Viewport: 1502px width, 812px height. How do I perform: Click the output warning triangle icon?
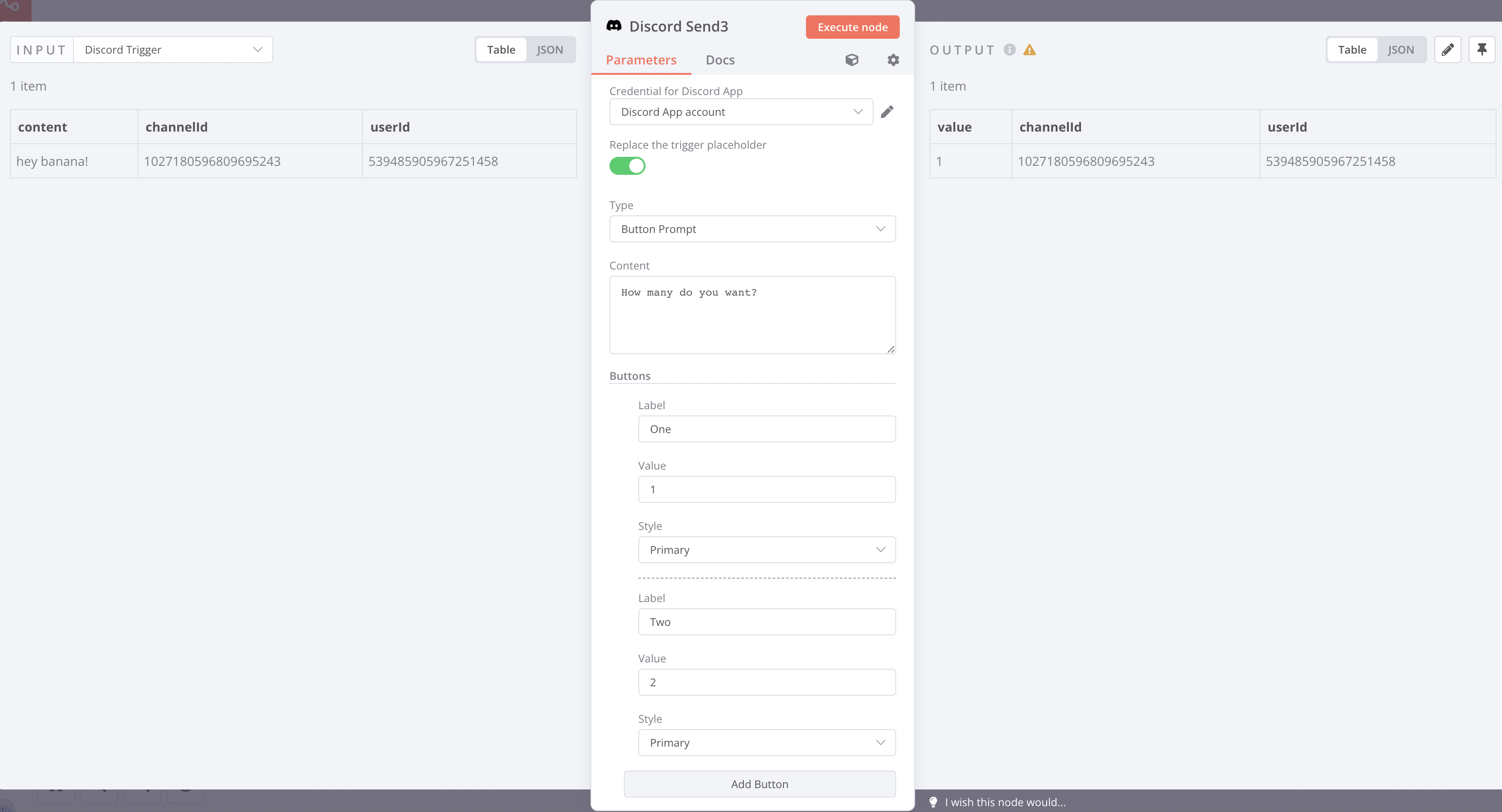(1030, 50)
